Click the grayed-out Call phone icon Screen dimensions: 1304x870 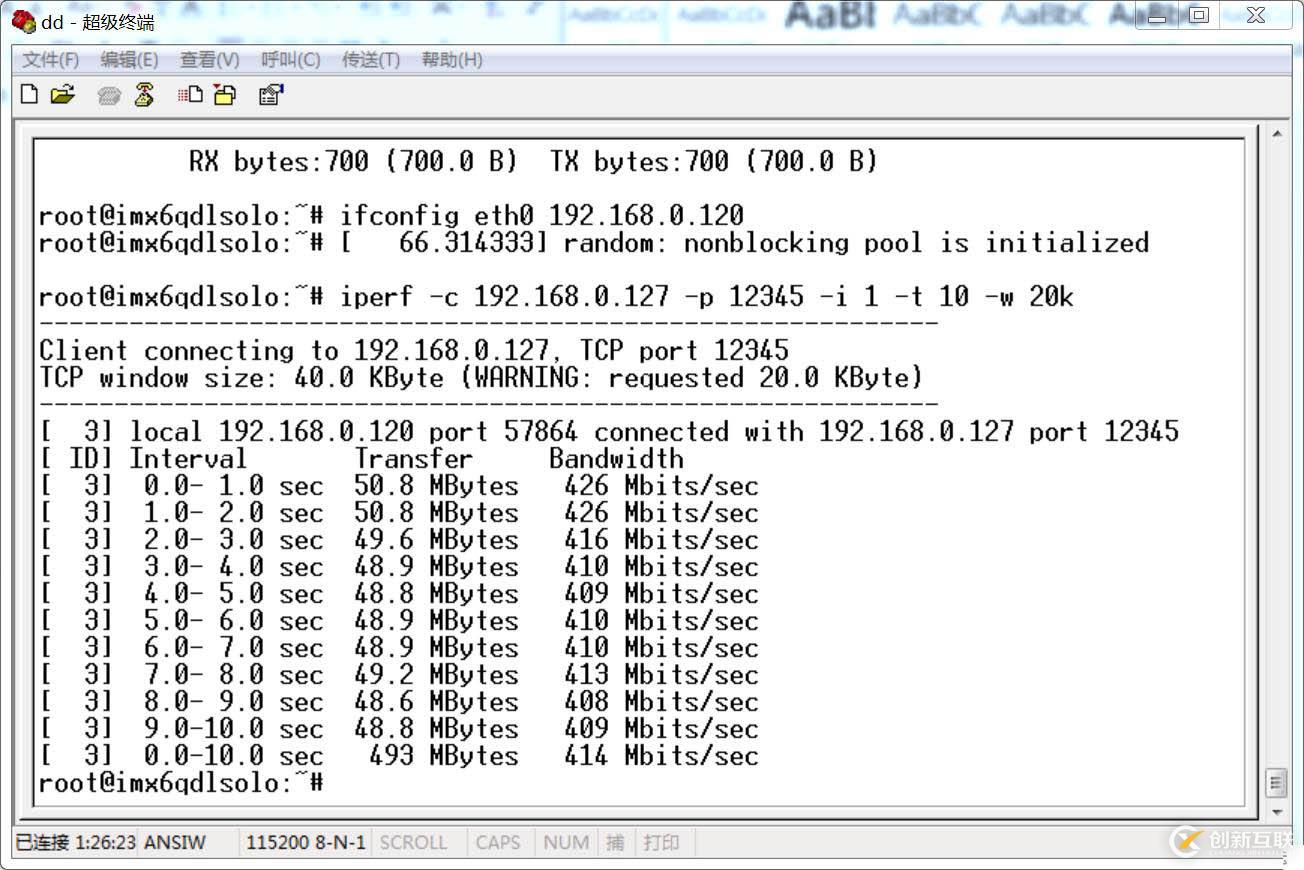pyautogui.click(x=110, y=96)
